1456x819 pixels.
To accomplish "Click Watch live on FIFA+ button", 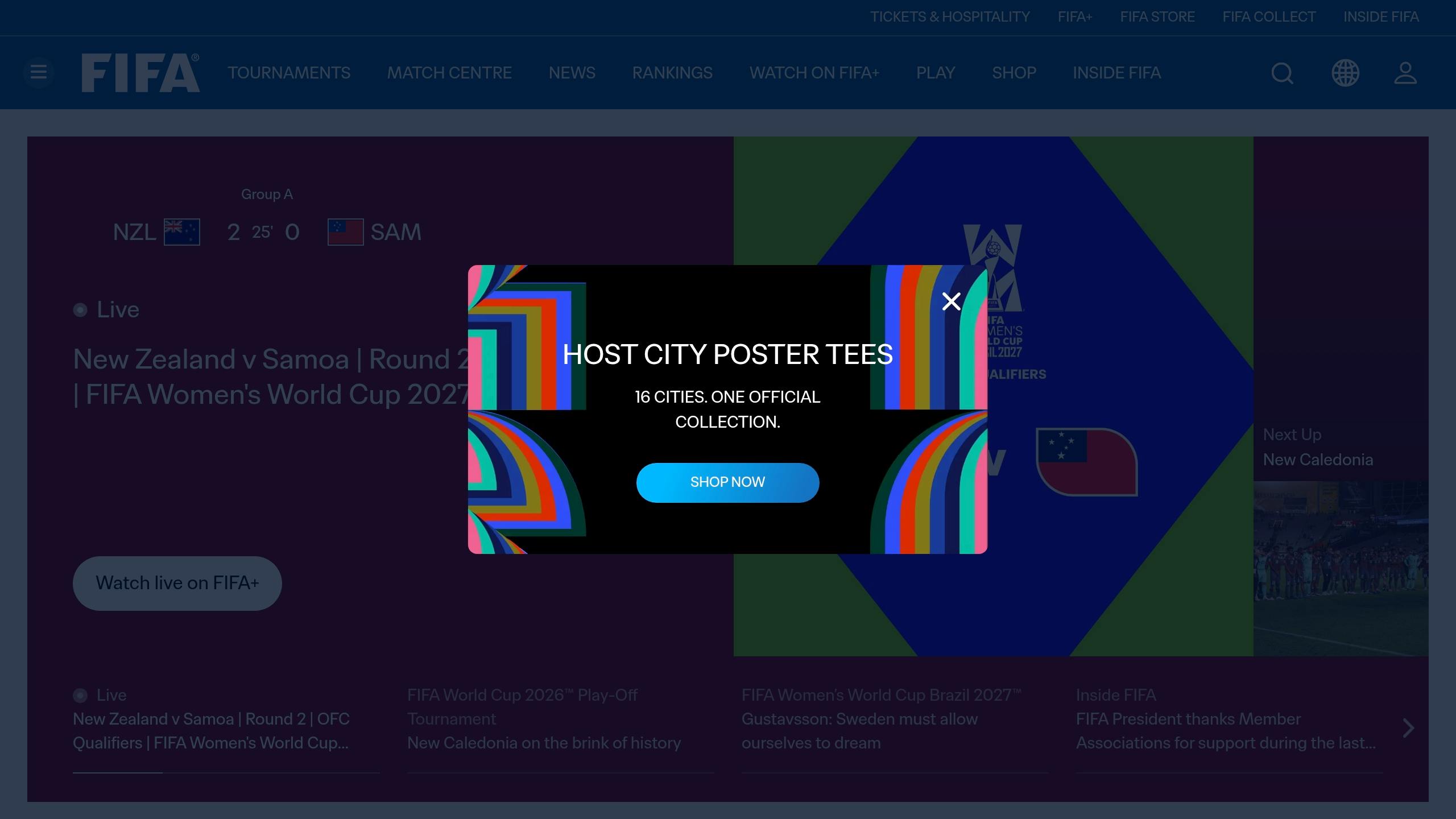I will click(177, 583).
